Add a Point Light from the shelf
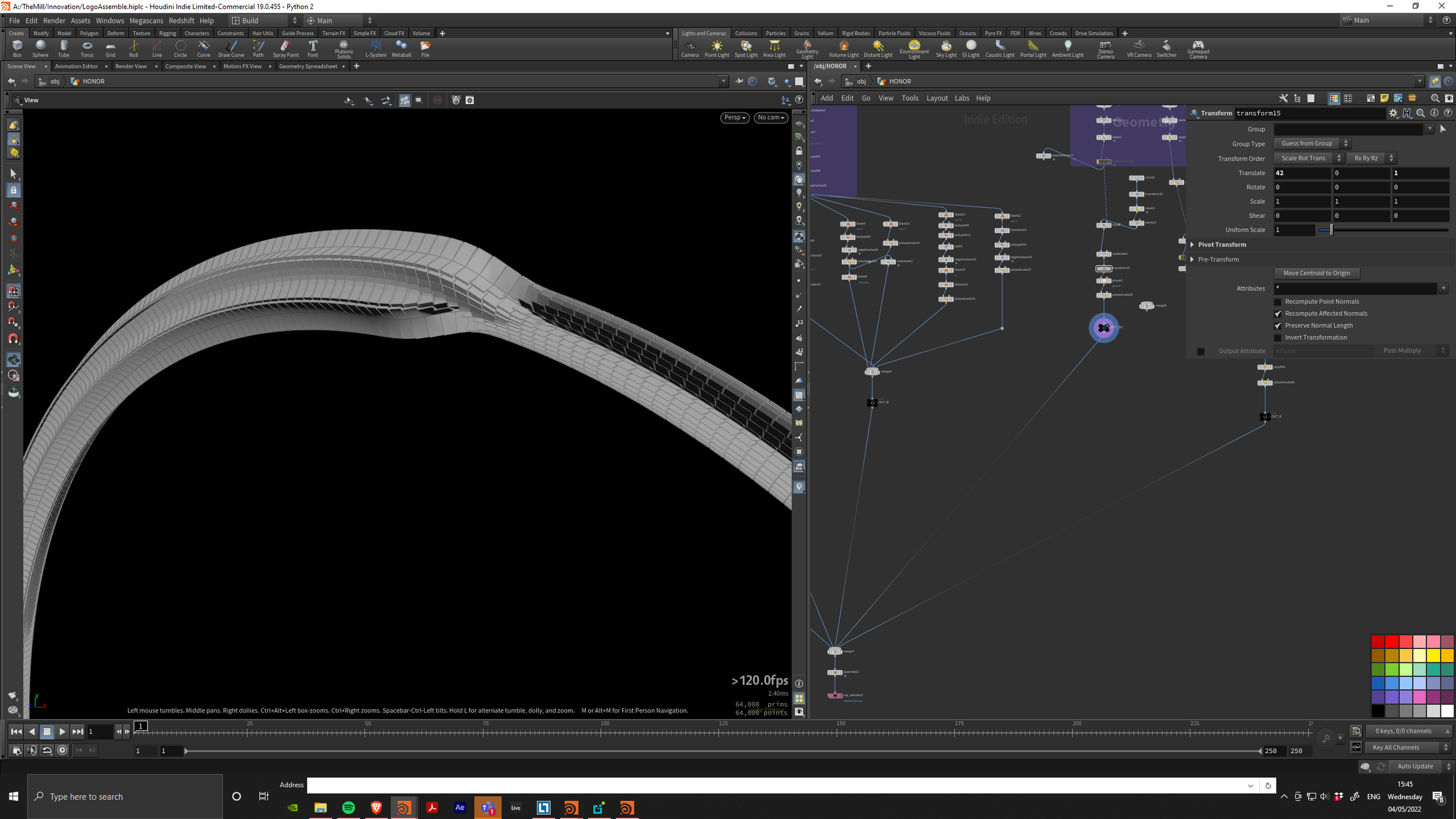1456x819 pixels. [x=717, y=48]
